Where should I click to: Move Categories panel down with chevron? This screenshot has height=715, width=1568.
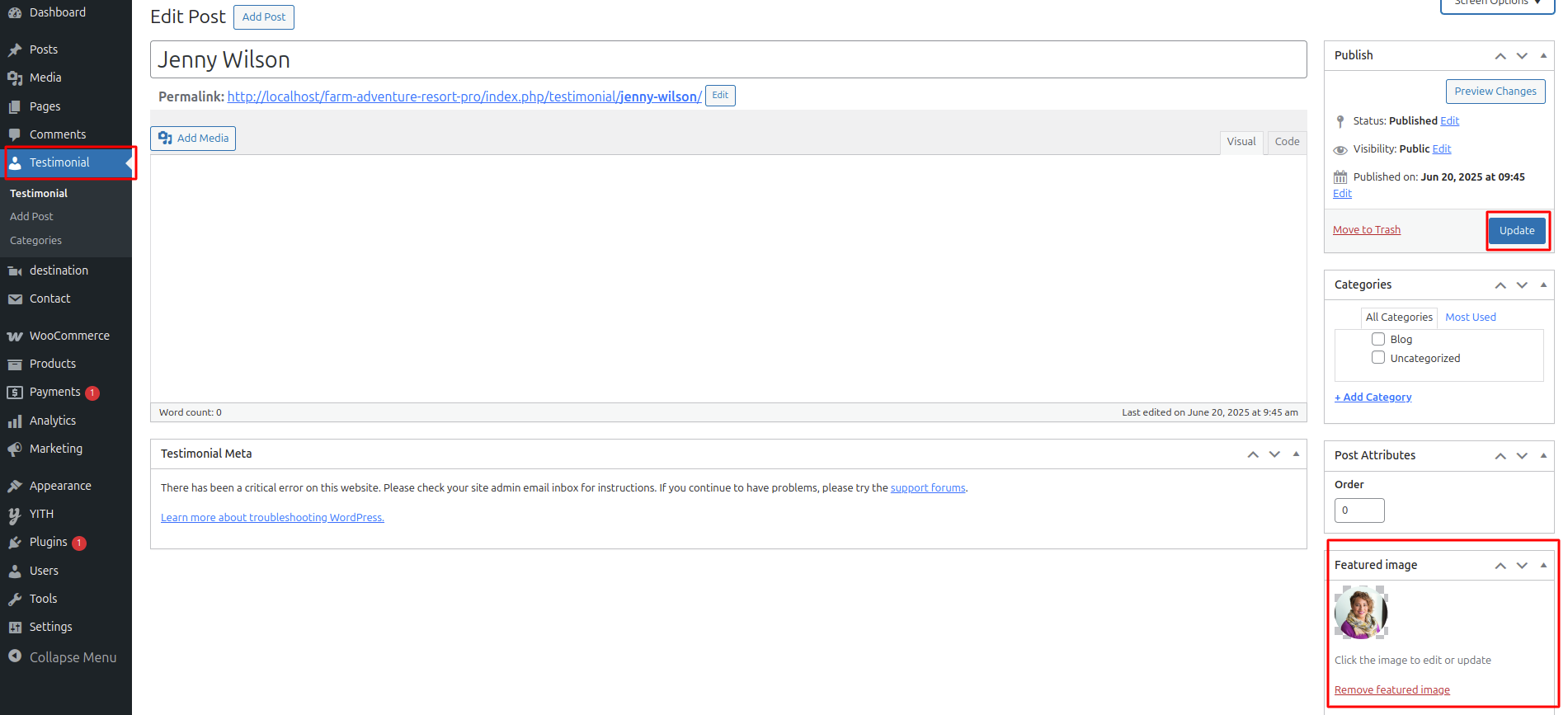click(x=1522, y=285)
